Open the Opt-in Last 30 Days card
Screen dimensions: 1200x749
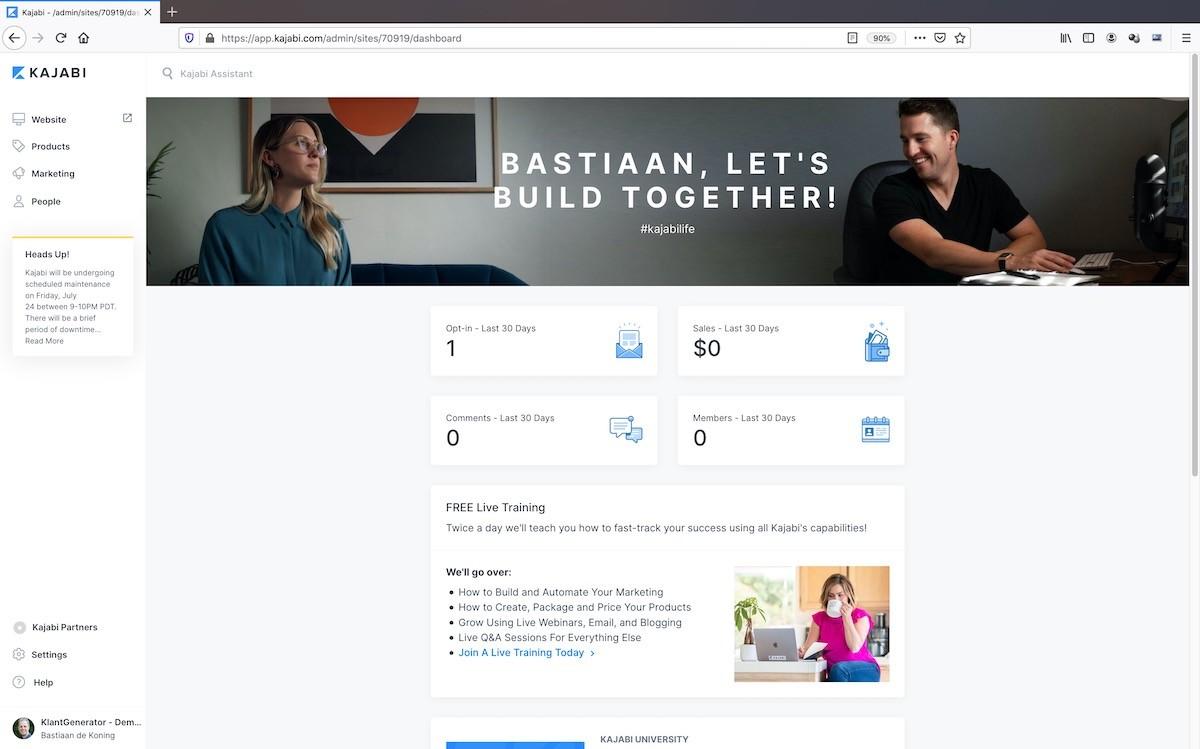click(x=544, y=341)
